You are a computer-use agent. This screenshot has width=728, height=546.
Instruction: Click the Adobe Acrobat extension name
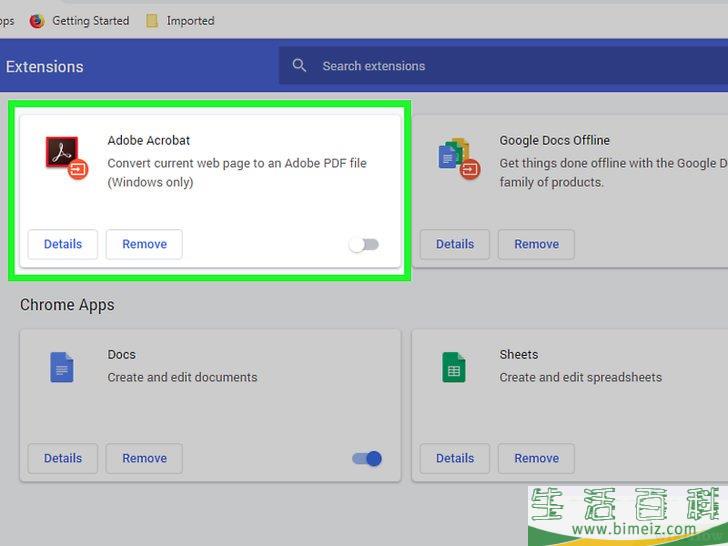pyautogui.click(x=149, y=140)
